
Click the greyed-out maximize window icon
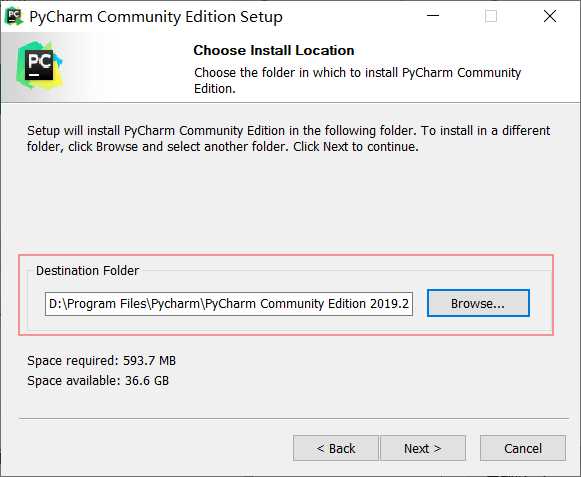click(x=491, y=16)
